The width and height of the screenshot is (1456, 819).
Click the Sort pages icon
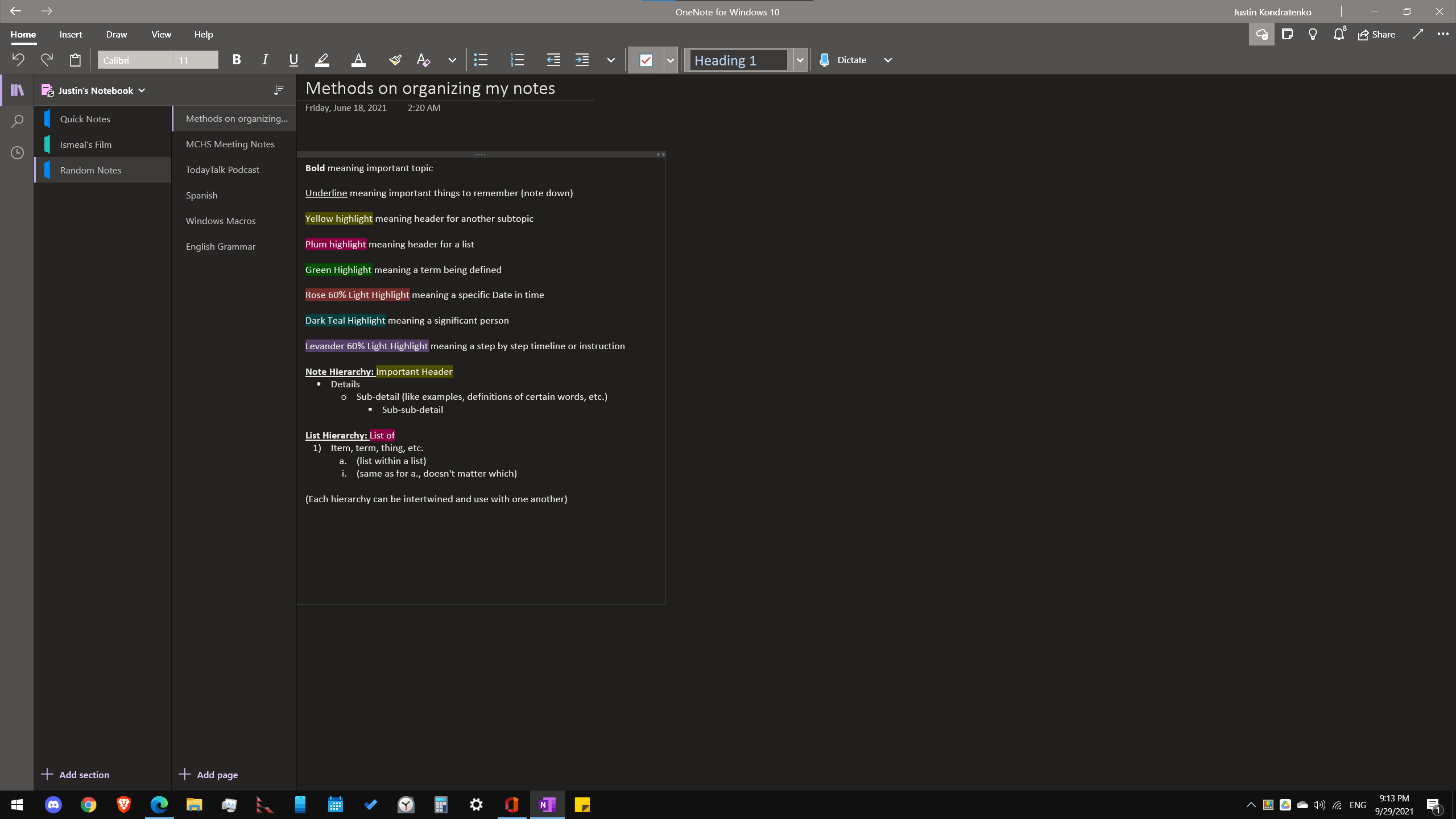point(279,90)
